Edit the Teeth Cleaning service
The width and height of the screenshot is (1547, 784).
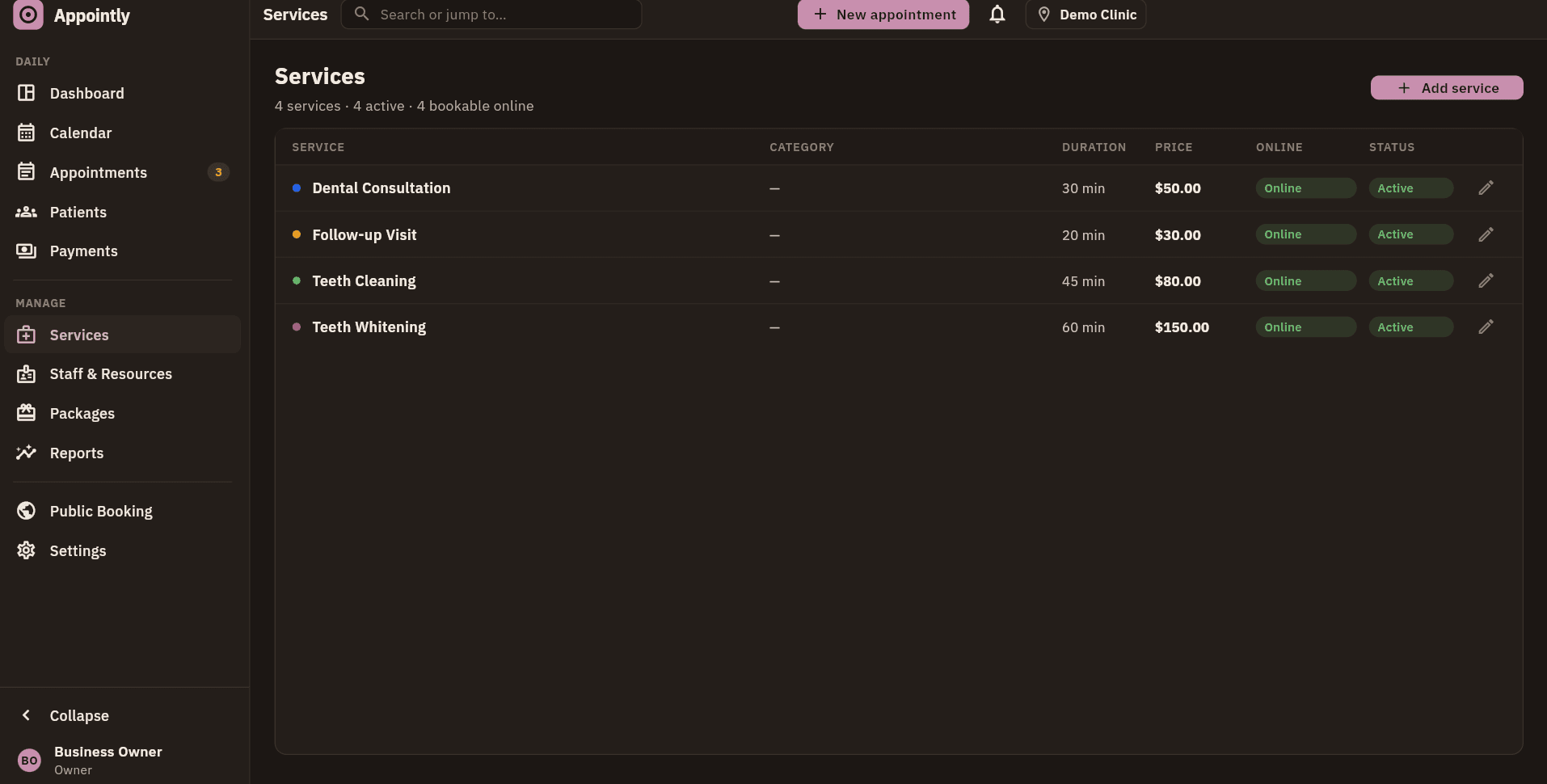(1486, 280)
